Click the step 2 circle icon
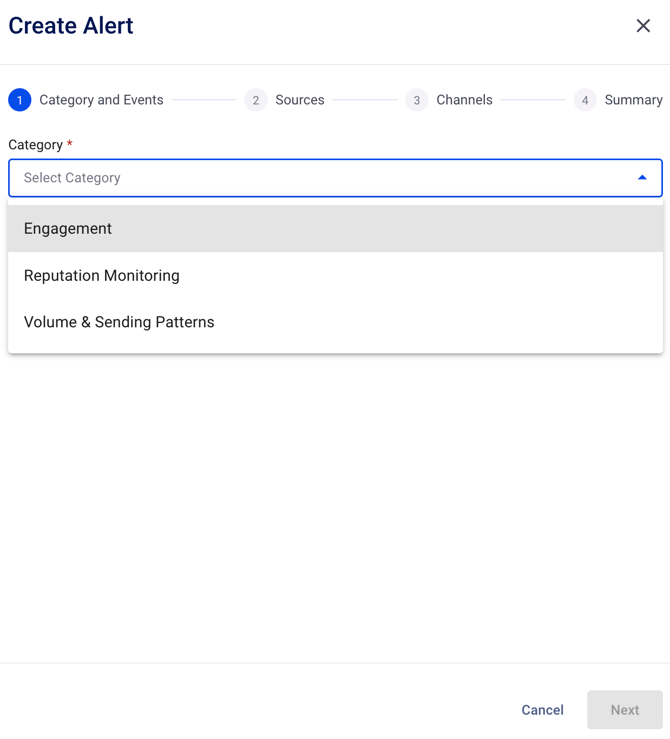Viewport: 670px width, 739px height. coord(256,100)
